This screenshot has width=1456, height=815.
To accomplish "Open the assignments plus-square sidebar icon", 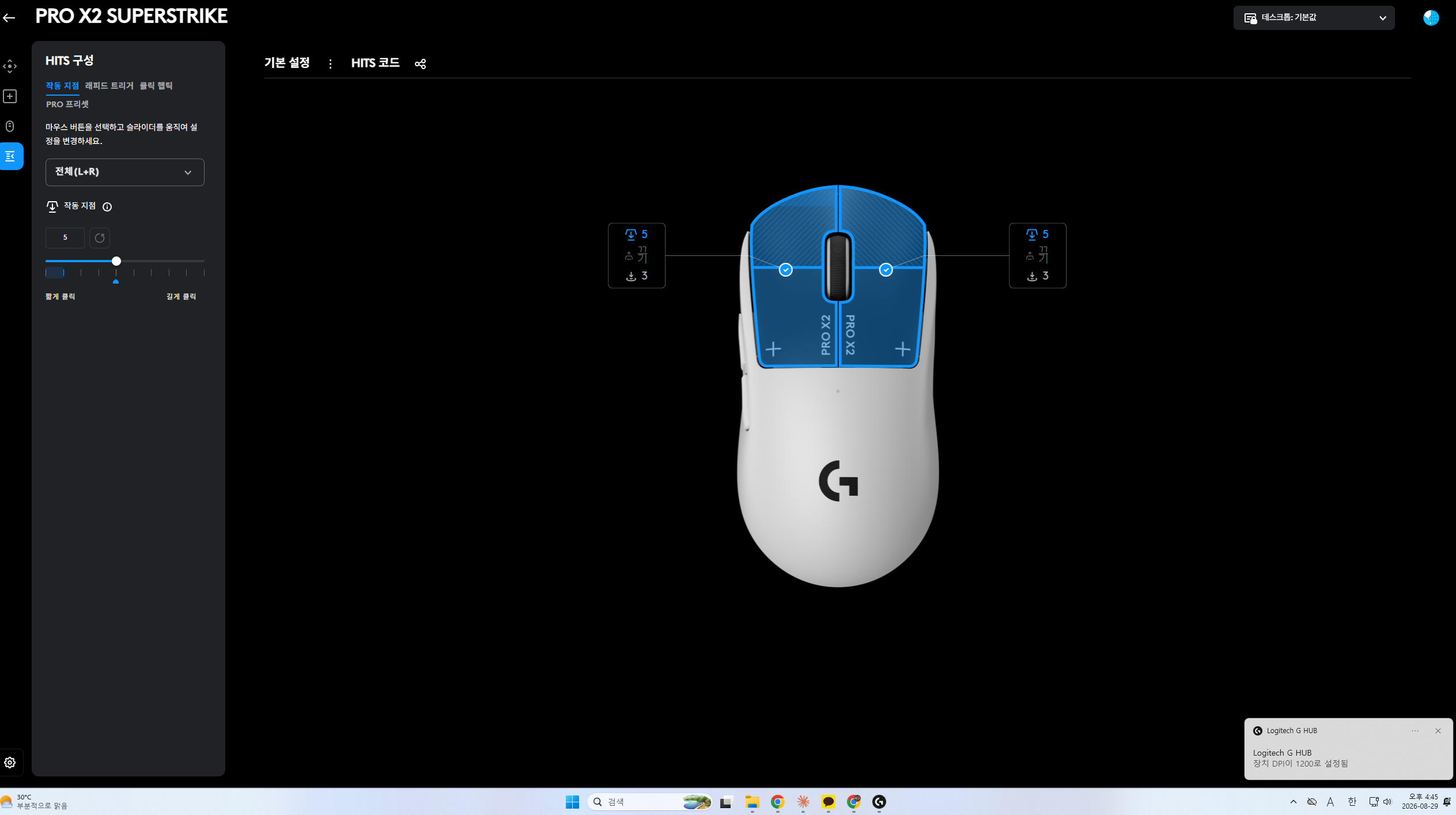I will pos(10,96).
